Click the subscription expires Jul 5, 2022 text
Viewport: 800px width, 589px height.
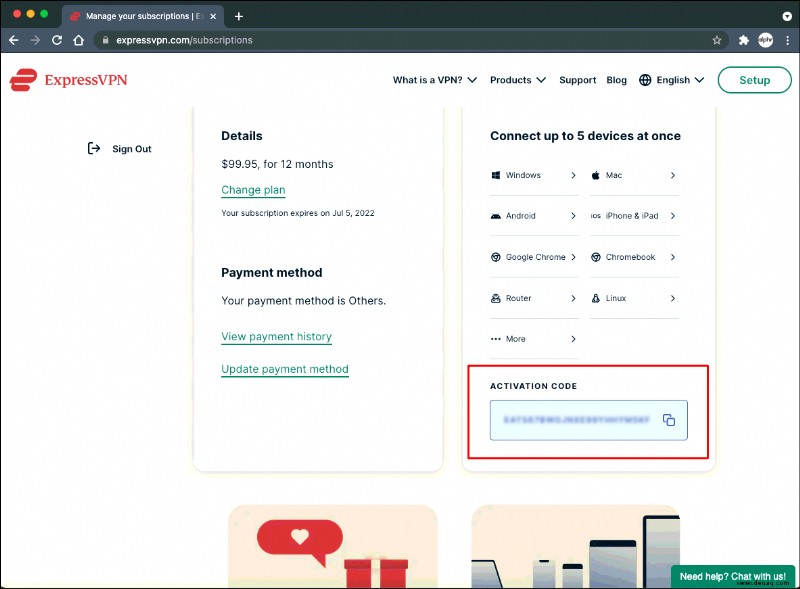click(x=297, y=213)
